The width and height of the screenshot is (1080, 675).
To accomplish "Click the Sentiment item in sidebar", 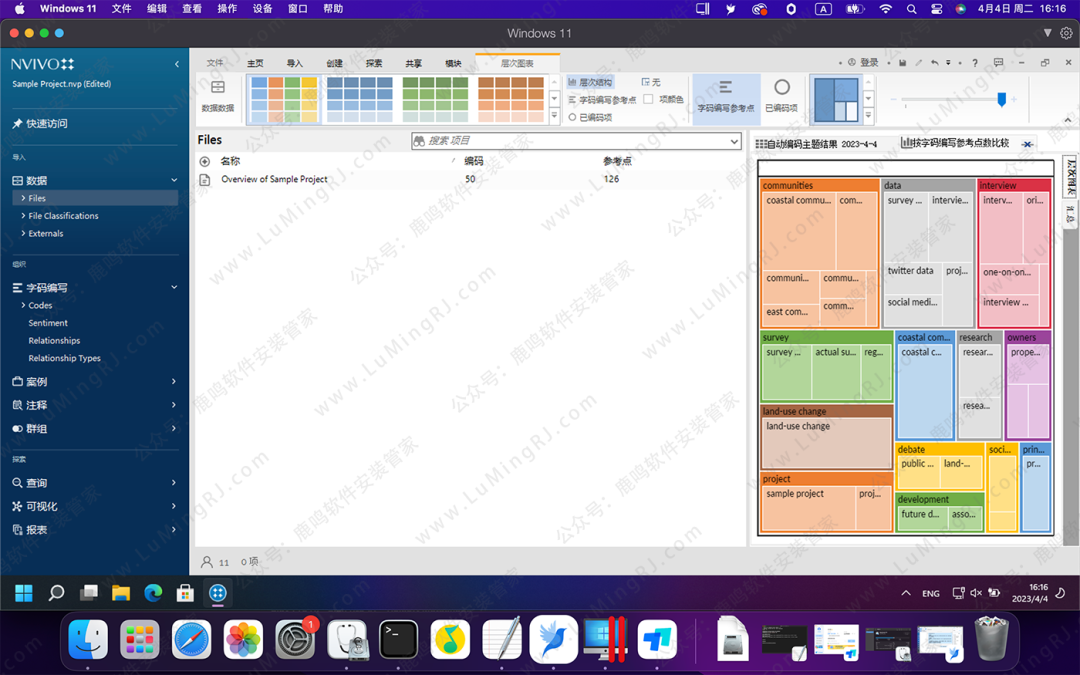I will point(48,323).
